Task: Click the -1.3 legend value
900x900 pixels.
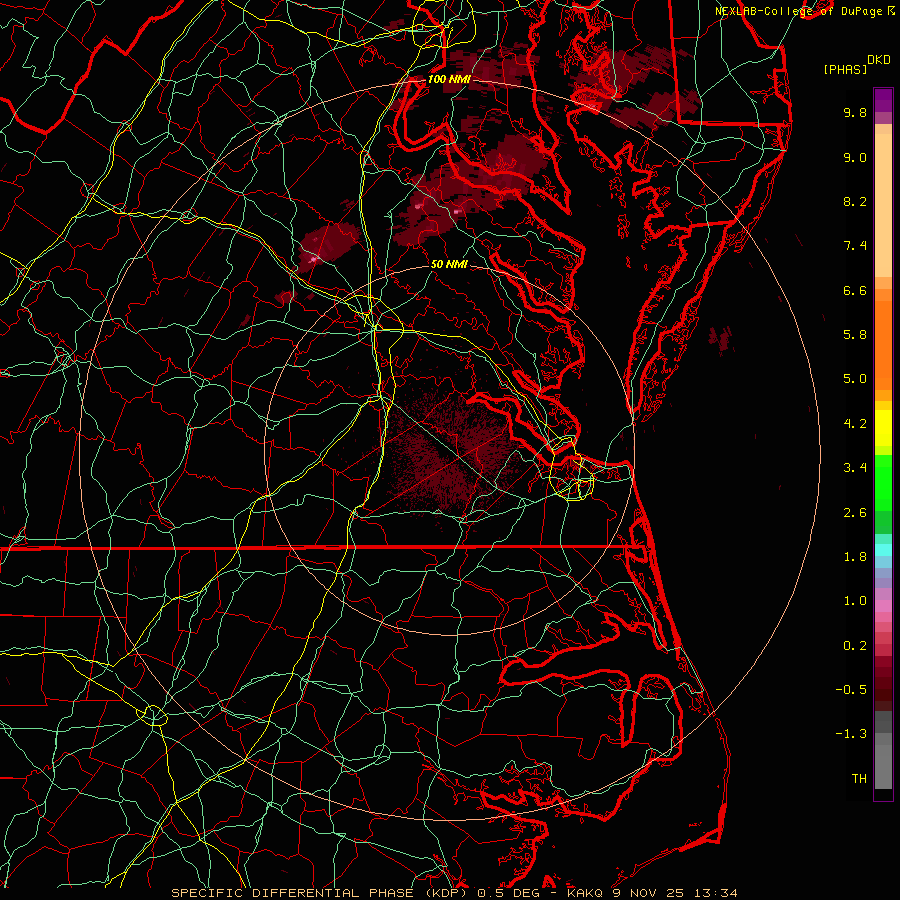Action: pyautogui.click(x=851, y=734)
